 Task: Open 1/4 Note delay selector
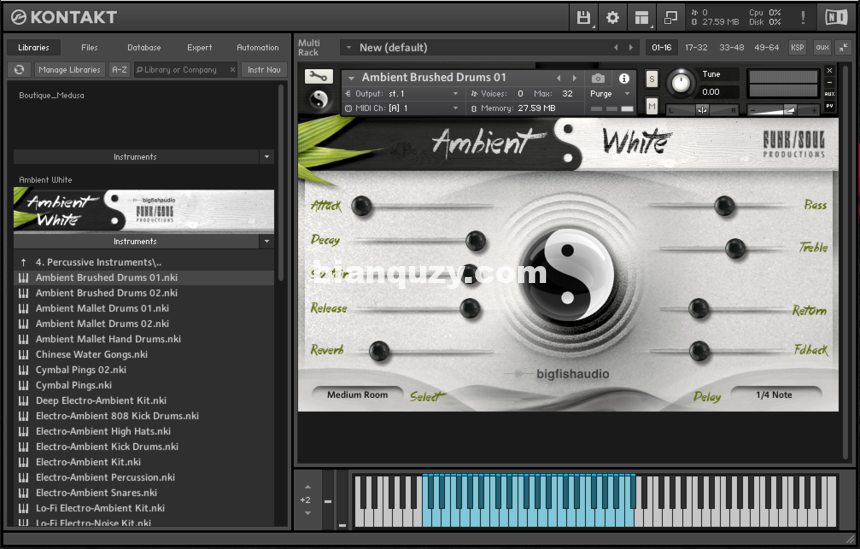[x=774, y=395]
